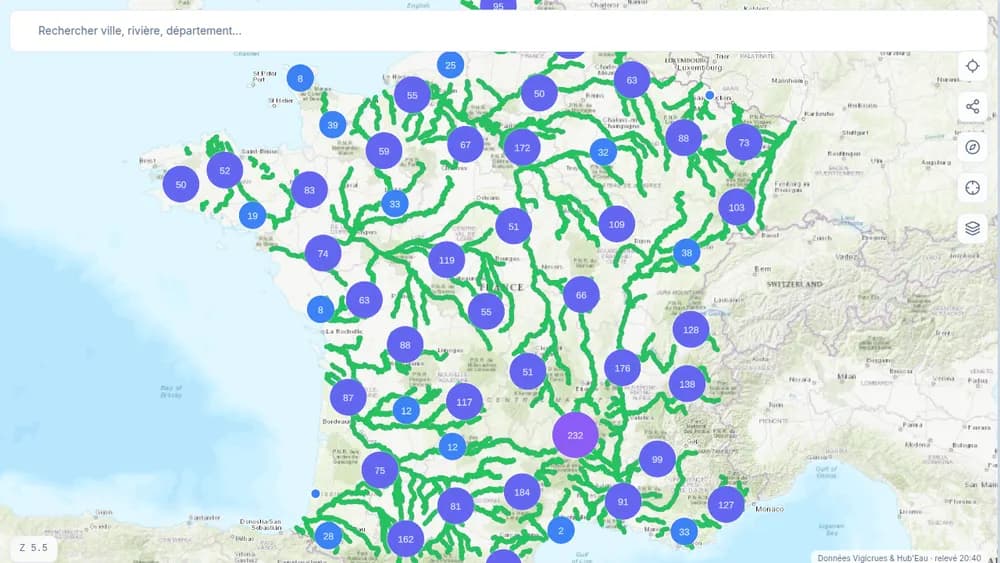
Task: Click the locate-me GPS icon
Action: pos(972,66)
